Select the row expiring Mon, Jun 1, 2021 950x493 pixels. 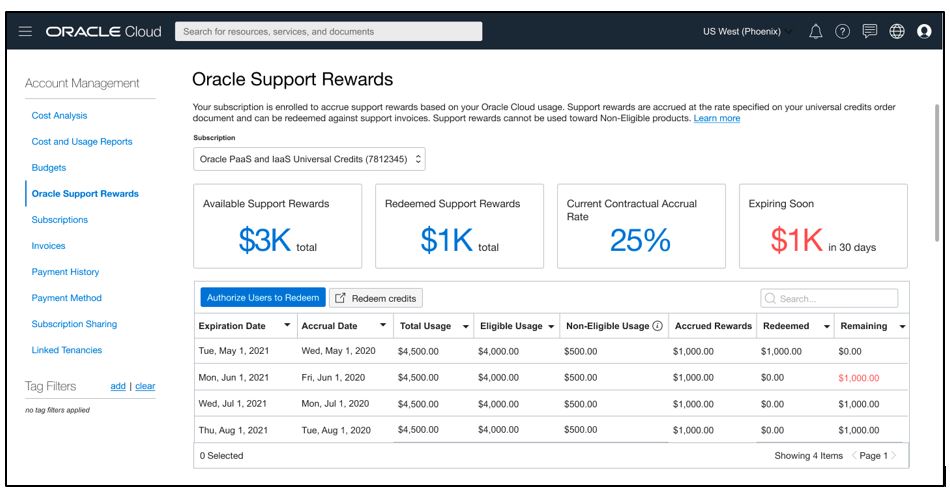tap(551, 377)
